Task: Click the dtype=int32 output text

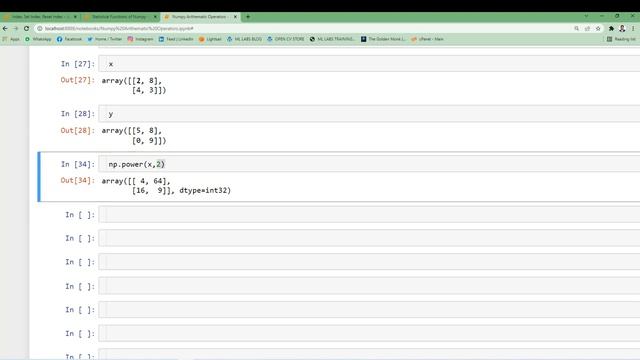Action: tap(205, 190)
